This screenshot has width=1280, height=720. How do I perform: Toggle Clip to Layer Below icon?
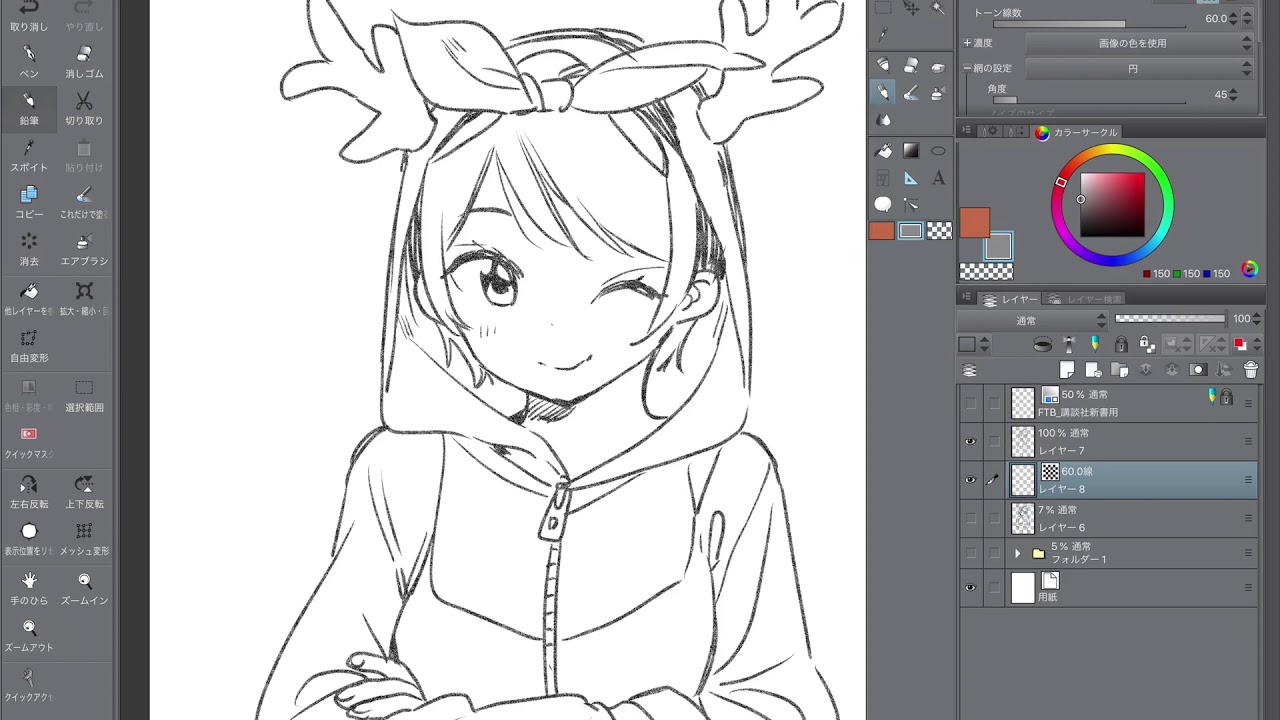coord(1042,344)
